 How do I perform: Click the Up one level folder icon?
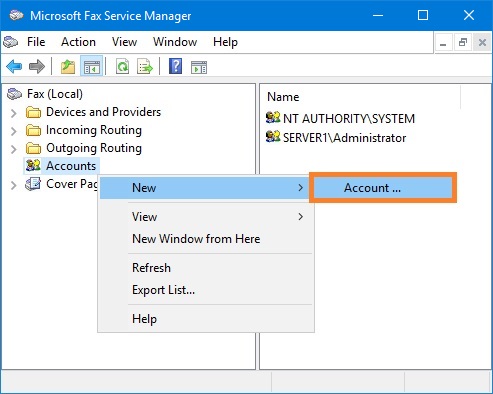click(x=68, y=67)
